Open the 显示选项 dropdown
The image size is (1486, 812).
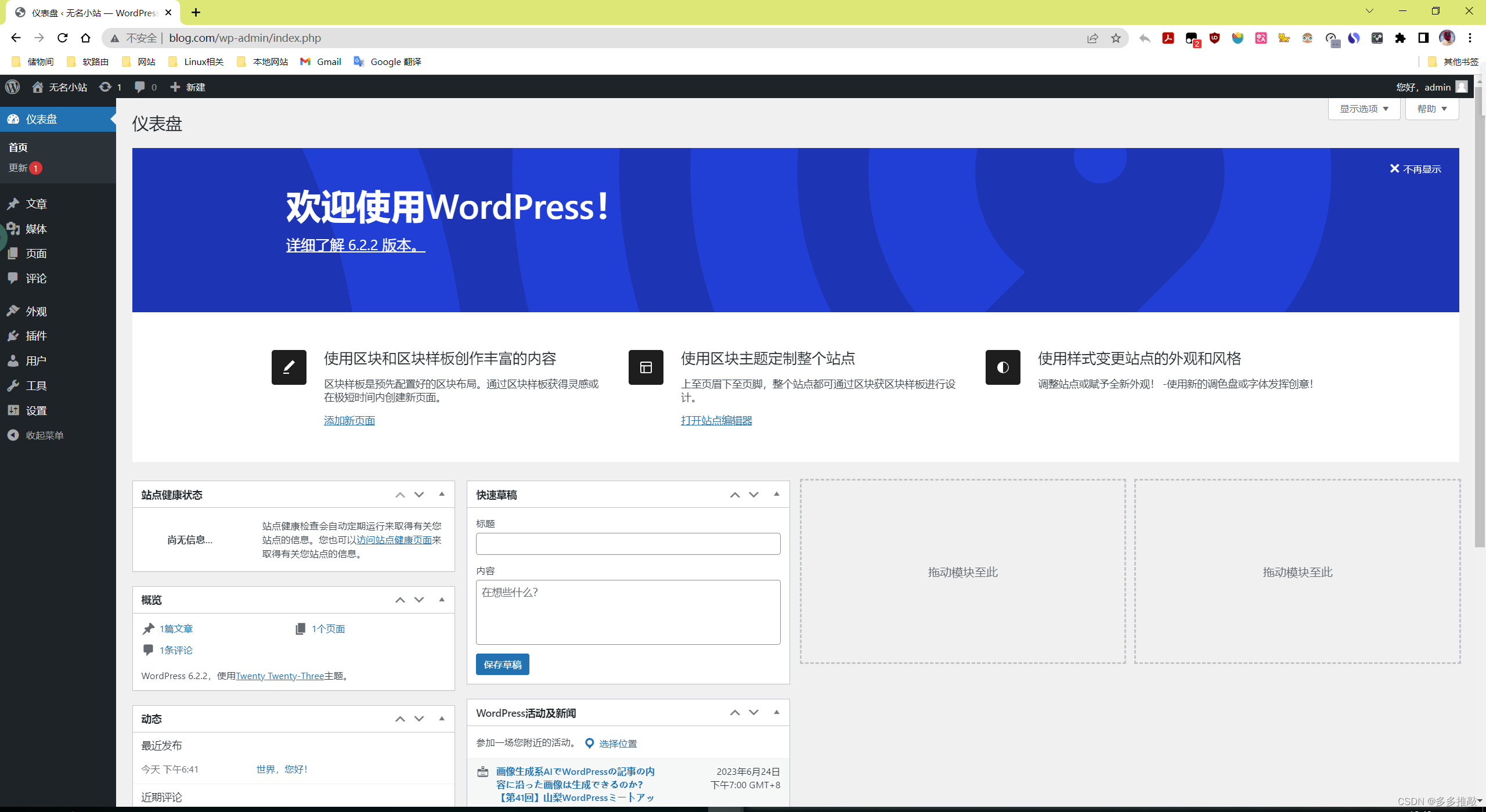pyautogui.click(x=1363, y=108)
